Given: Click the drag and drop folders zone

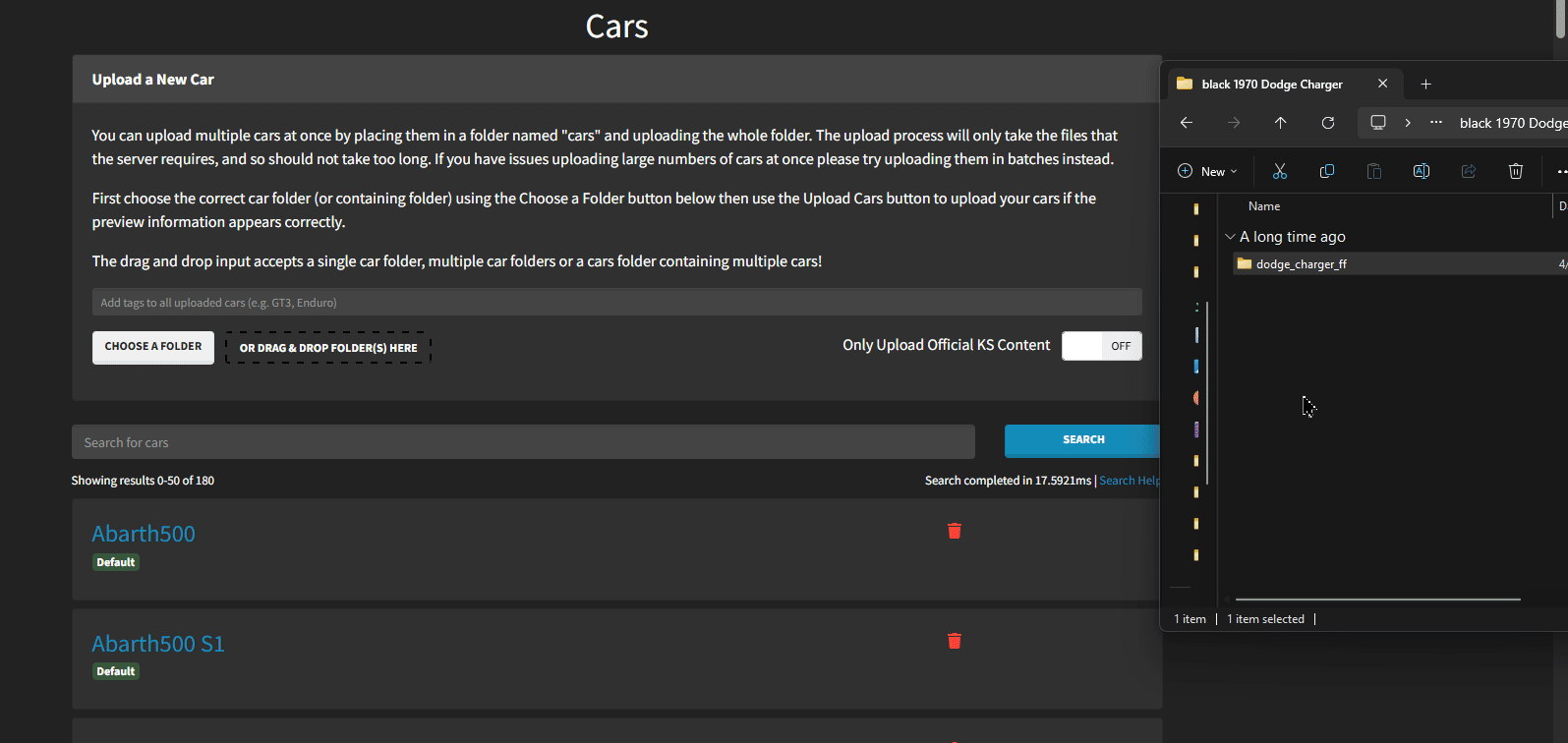Looking at the screenshot, I should [x=328, y=348].
